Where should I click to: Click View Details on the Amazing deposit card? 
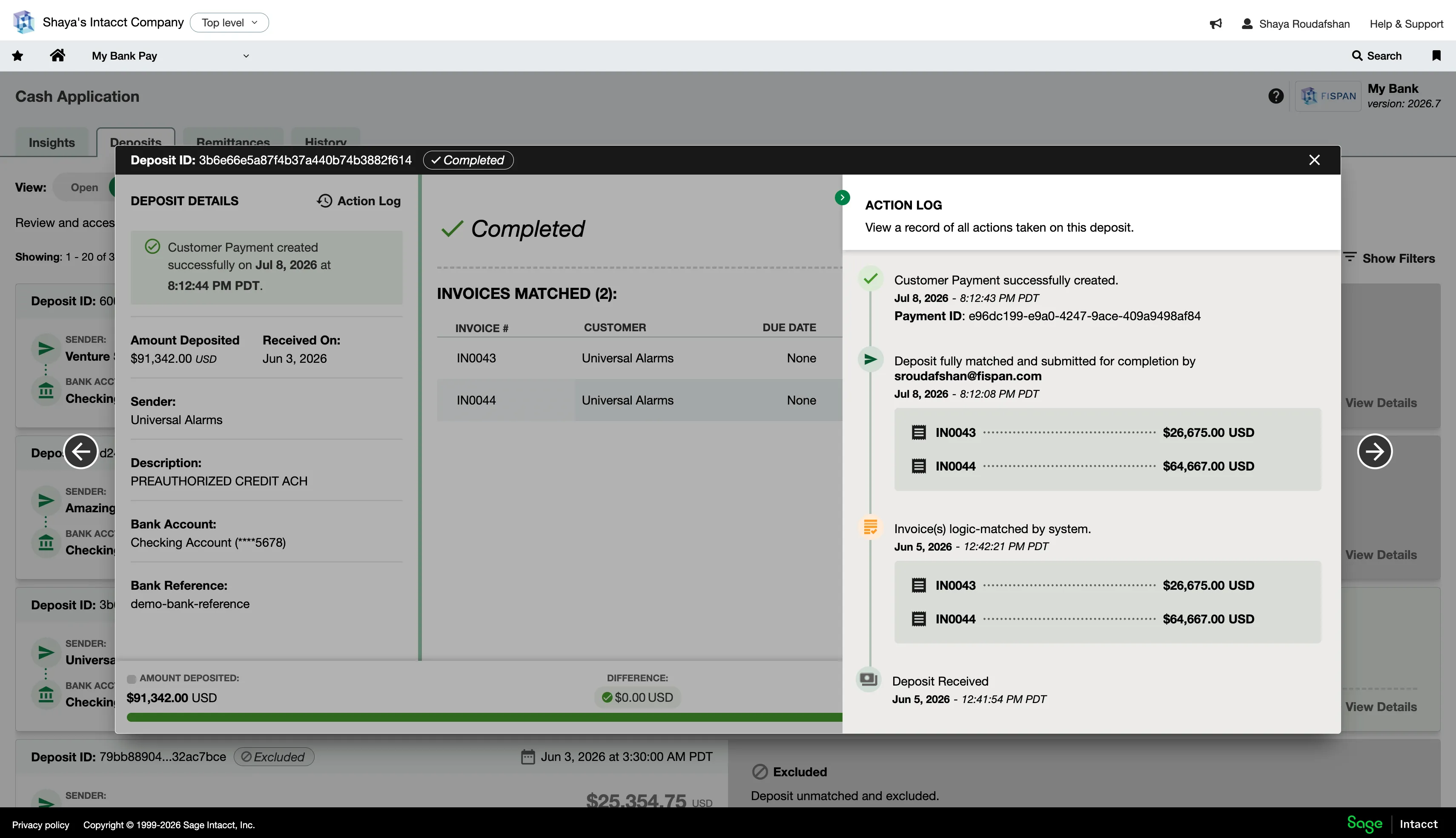click(x=1381, y=555)
